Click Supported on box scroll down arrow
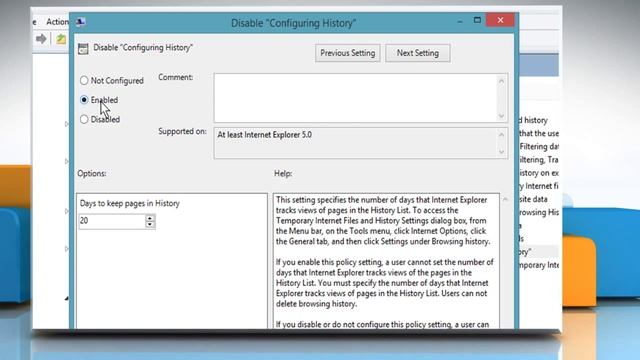 [x=502, y=152]
